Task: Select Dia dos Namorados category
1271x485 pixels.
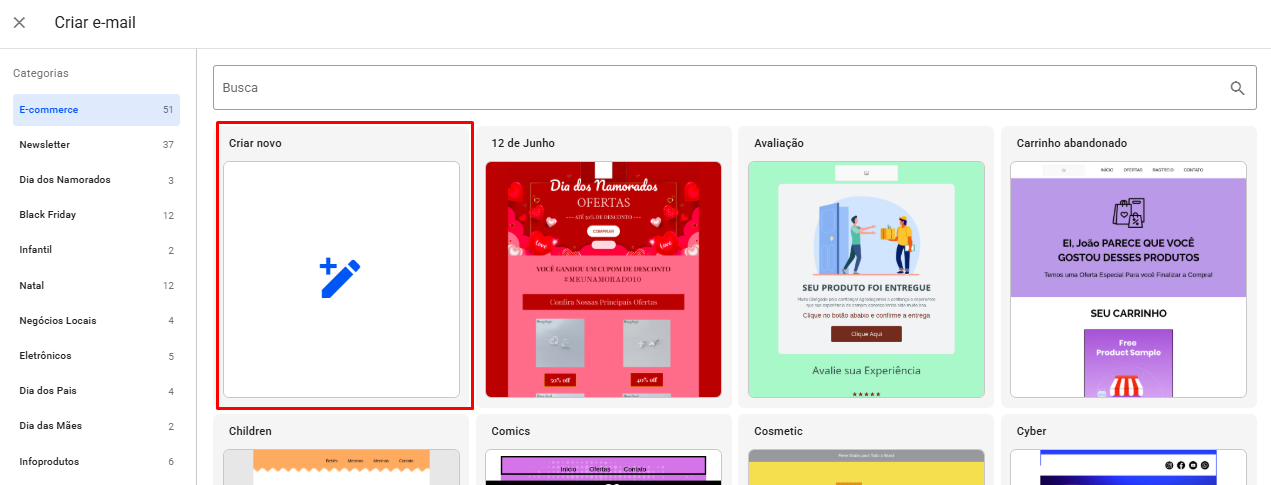Action: (x=96, y=180)
